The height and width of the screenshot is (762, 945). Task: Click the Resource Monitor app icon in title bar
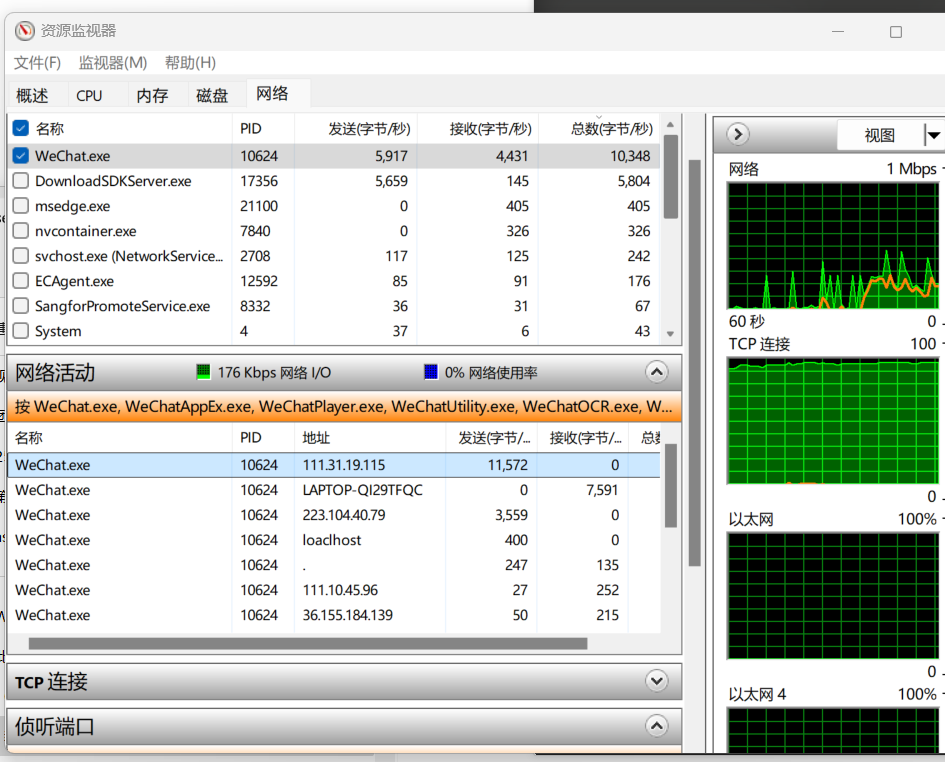coord(24,31)
